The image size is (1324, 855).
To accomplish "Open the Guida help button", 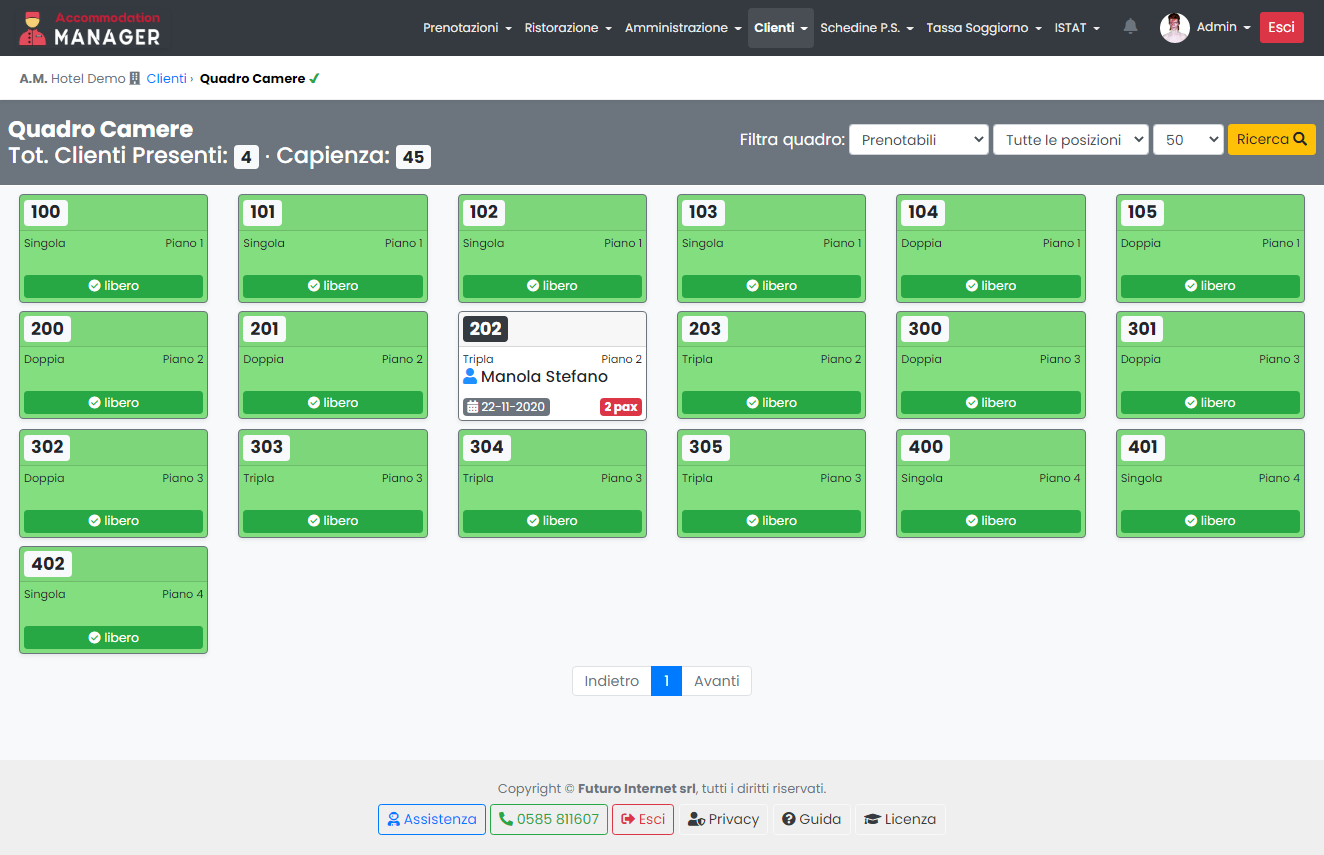I will pyautogui.click(x=811, y=819).
